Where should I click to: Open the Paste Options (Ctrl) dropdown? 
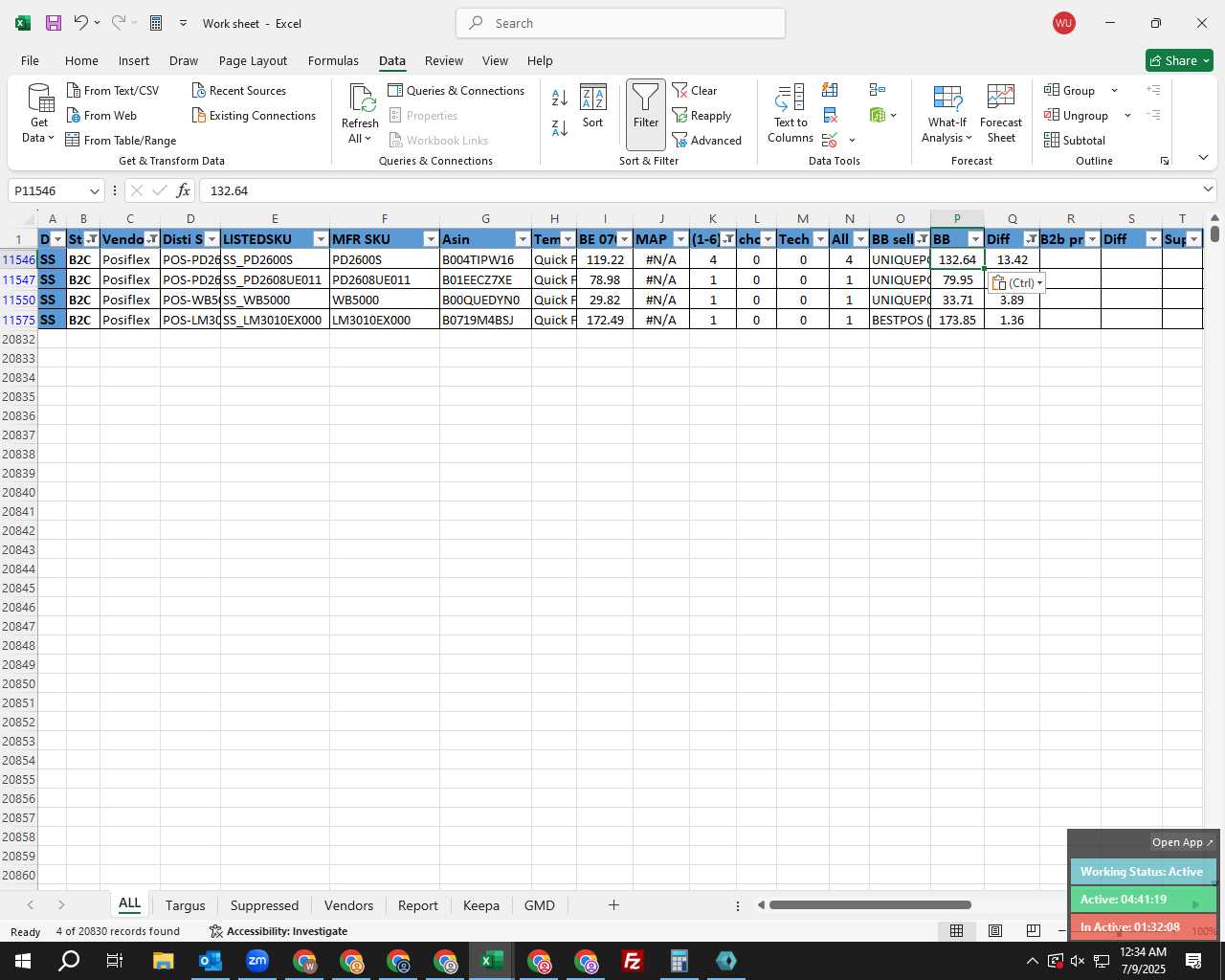[x=1016, y=282]
